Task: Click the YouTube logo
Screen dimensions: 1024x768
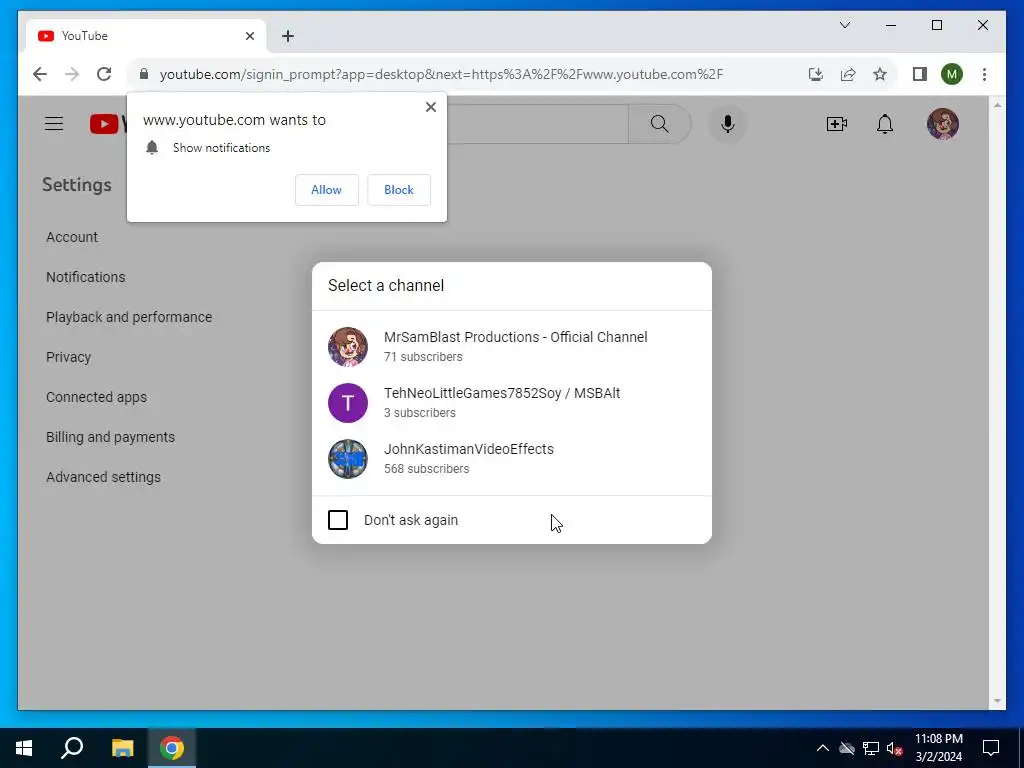Action: click(x=107, y=123)
